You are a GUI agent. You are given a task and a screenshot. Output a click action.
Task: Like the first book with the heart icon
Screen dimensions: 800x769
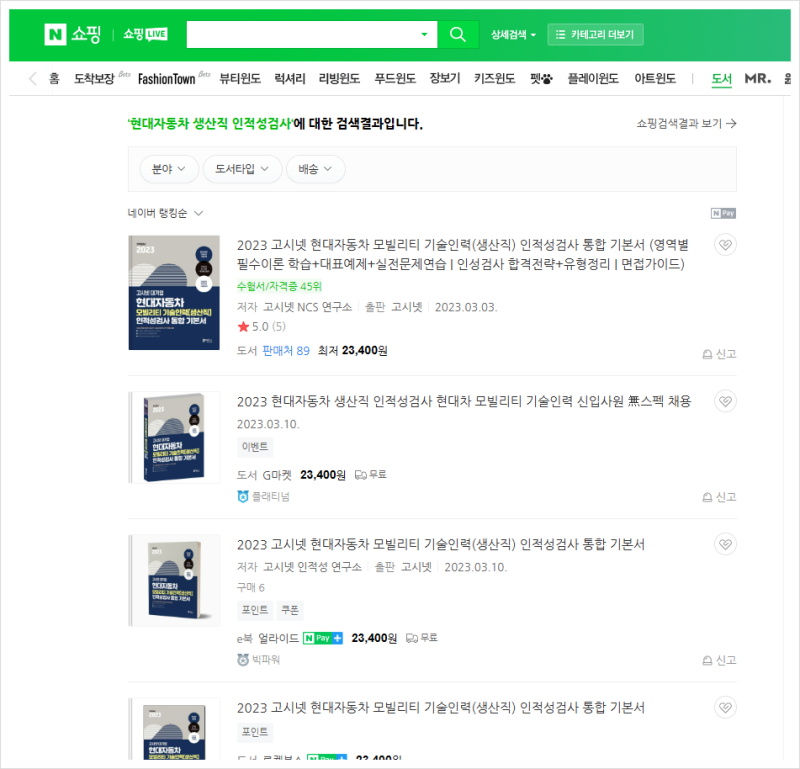click(725, 245)
